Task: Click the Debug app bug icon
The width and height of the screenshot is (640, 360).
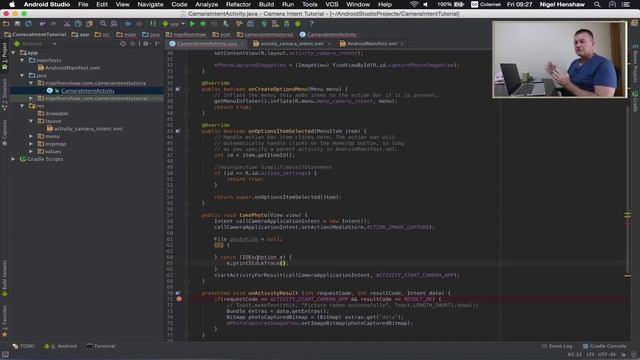Action: pos(203,24)
